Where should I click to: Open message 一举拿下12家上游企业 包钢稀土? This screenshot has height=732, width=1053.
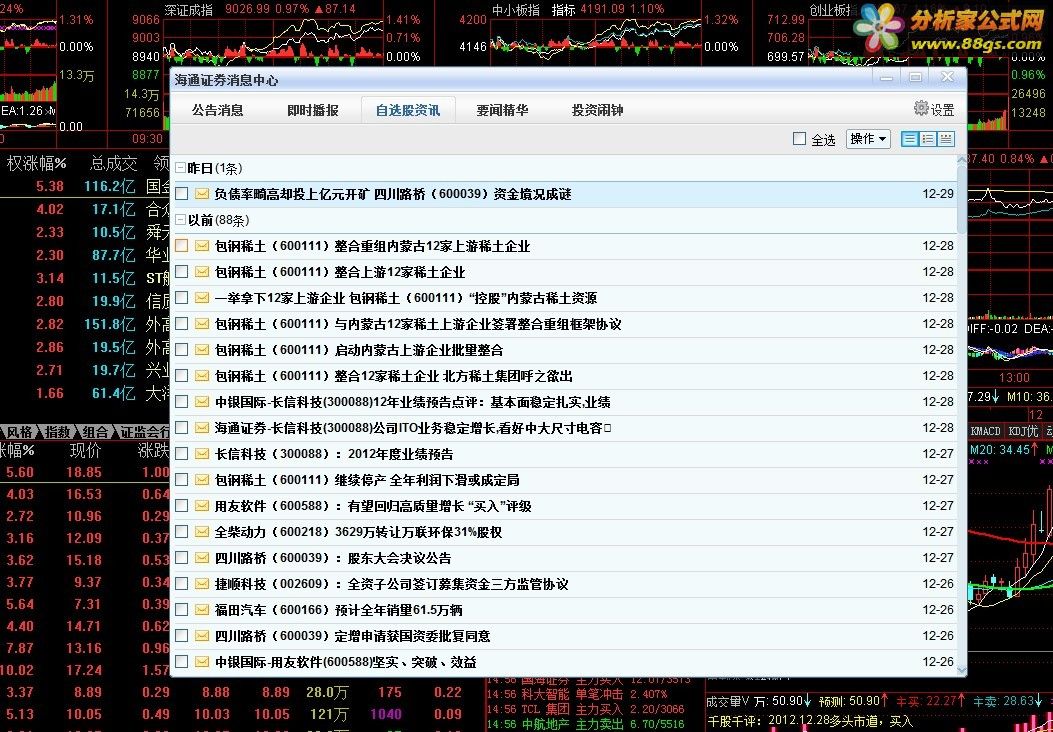point(406,298)
